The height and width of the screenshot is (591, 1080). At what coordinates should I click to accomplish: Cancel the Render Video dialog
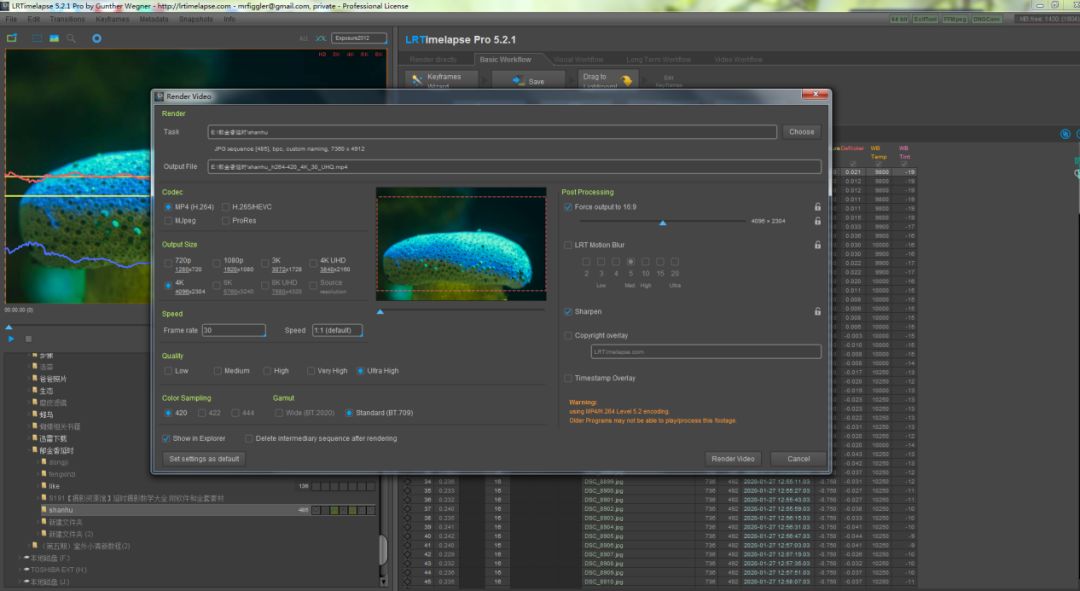click(x=799, y=459)
